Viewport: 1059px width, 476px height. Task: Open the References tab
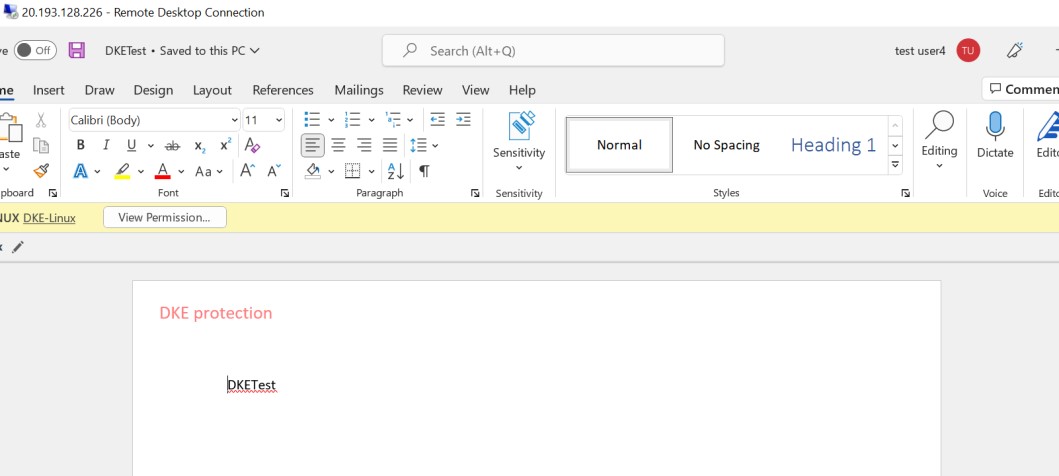pos(283,90)
